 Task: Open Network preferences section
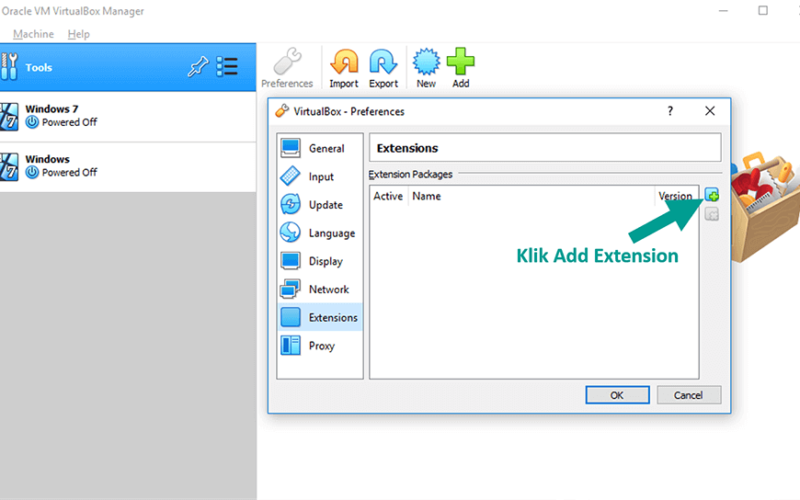click(320, 289)
